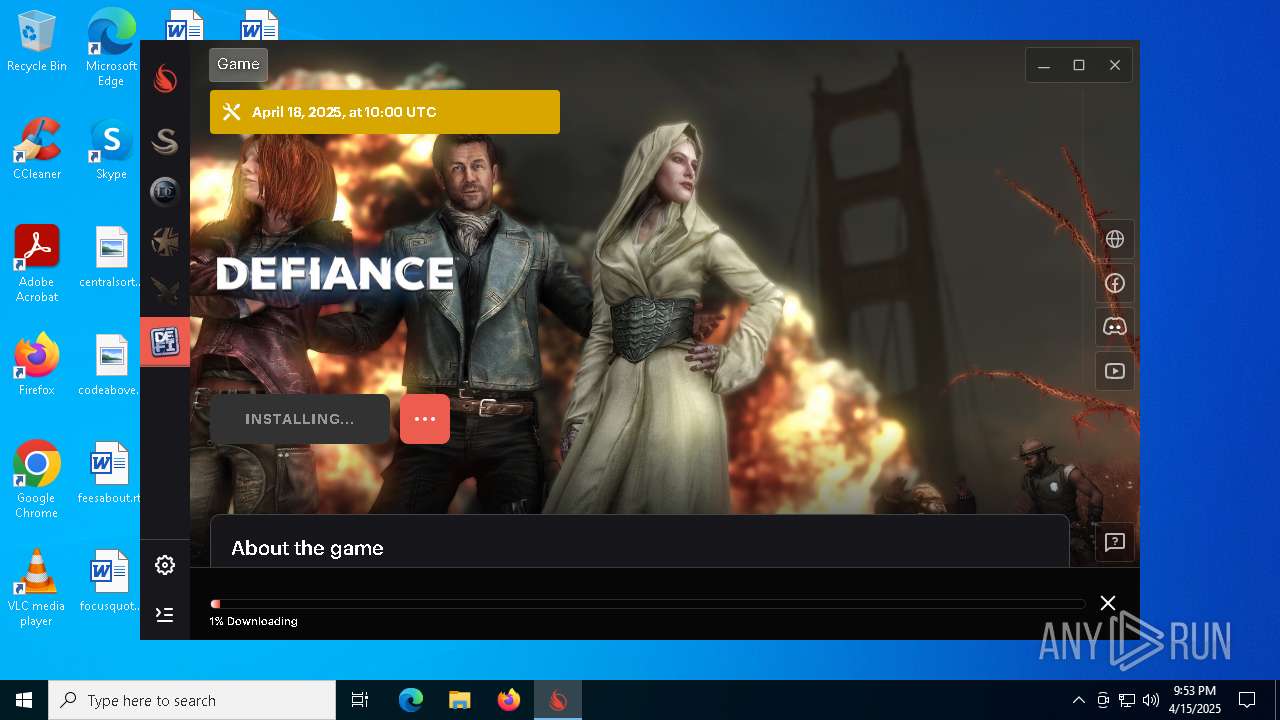Open the April 18, 2025 maintenance banner
Image resolution: width=1280 pixels, height=720 pixels.
tap(385, 112)
